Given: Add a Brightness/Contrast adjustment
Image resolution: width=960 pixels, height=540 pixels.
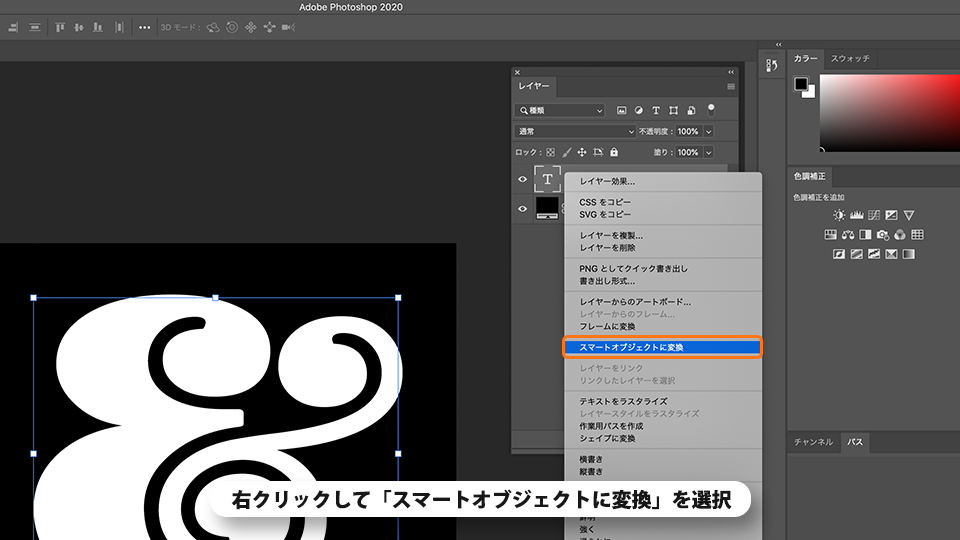Looking at the screenshot, I should (x=839, y=215).
